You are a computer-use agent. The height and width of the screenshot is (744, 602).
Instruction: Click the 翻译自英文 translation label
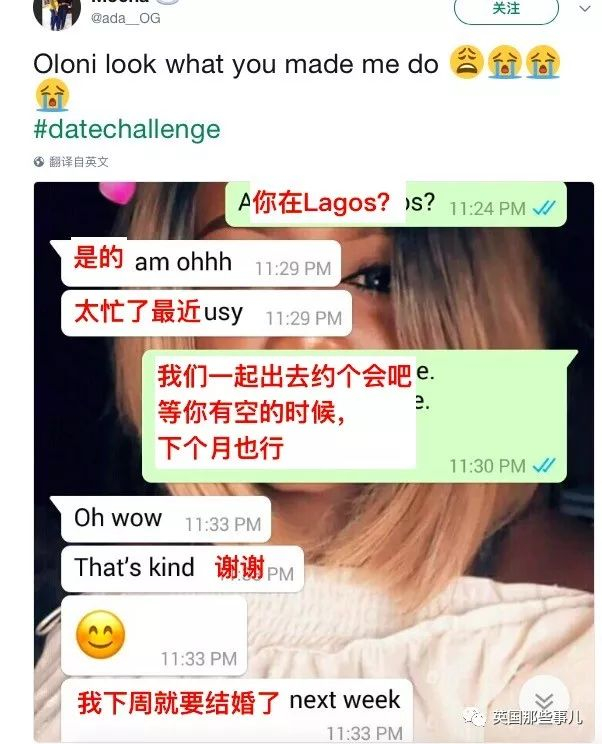click(79, 162)
